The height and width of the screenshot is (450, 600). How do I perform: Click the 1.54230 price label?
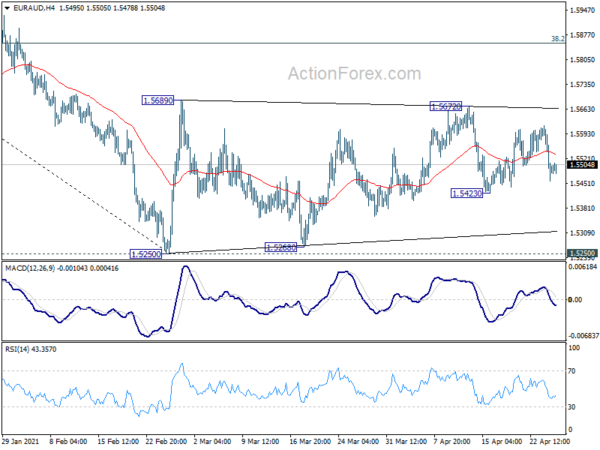click(x=467, y=193)
